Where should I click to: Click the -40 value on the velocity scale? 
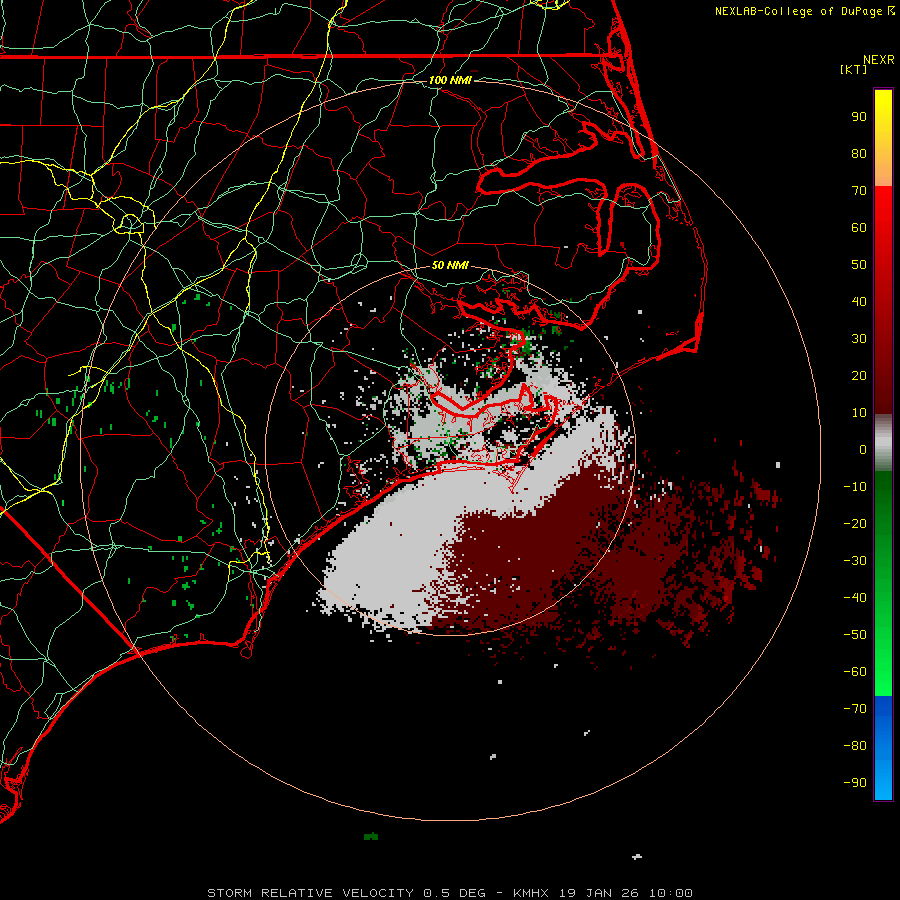855,598
